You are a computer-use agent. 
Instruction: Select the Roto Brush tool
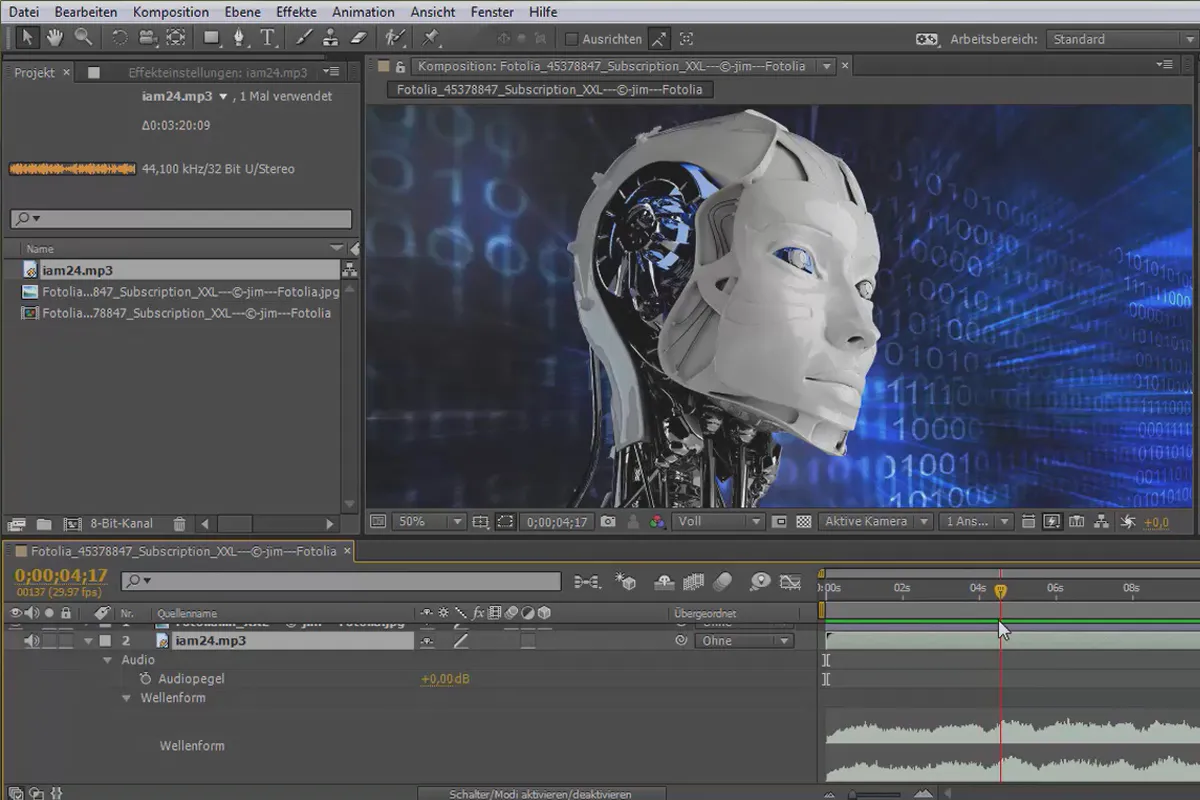coord(396,38)
